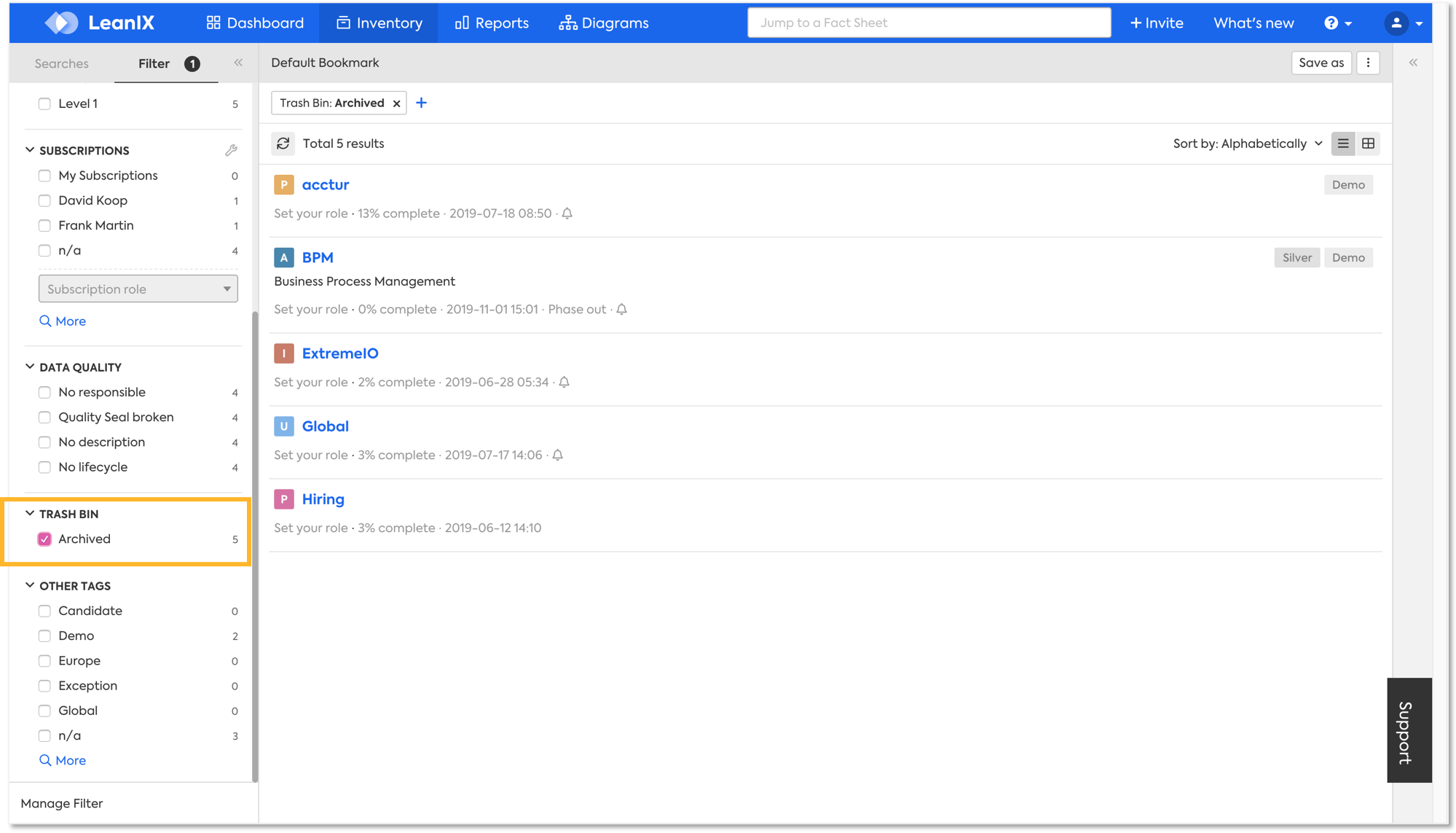This screenshot has width=1456, height=833.
Task: Check the Frank Martin checkbox
Action: [x=44, y=225]
